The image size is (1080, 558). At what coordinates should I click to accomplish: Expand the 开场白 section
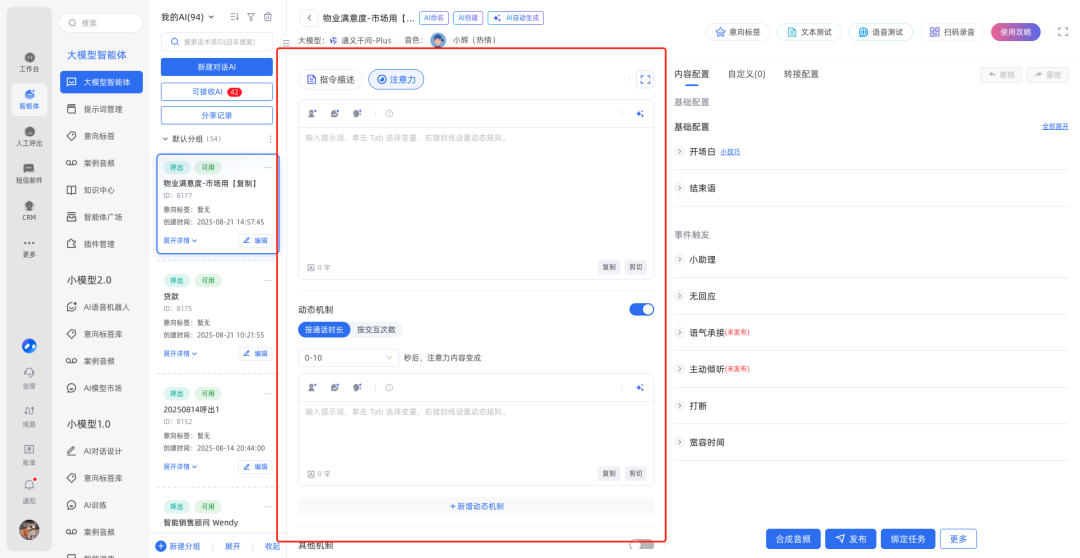(x=680, y=151)
